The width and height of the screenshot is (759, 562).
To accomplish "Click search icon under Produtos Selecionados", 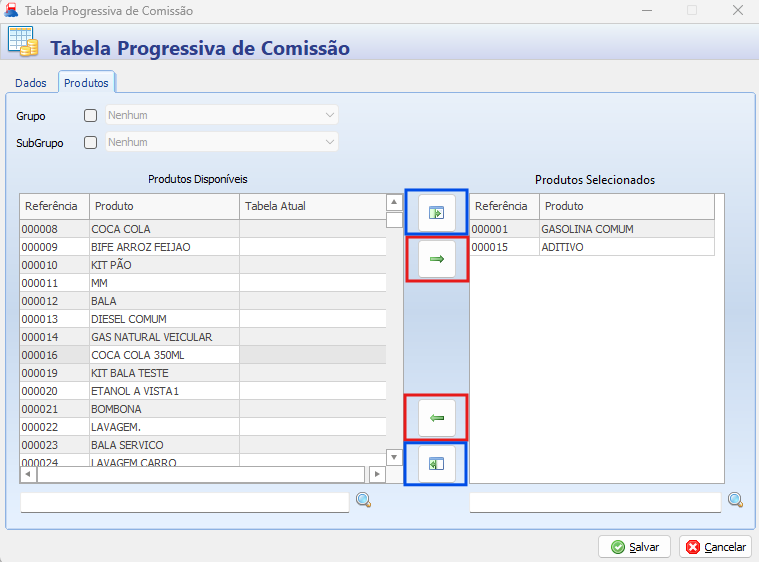I will tap(735, 501).
